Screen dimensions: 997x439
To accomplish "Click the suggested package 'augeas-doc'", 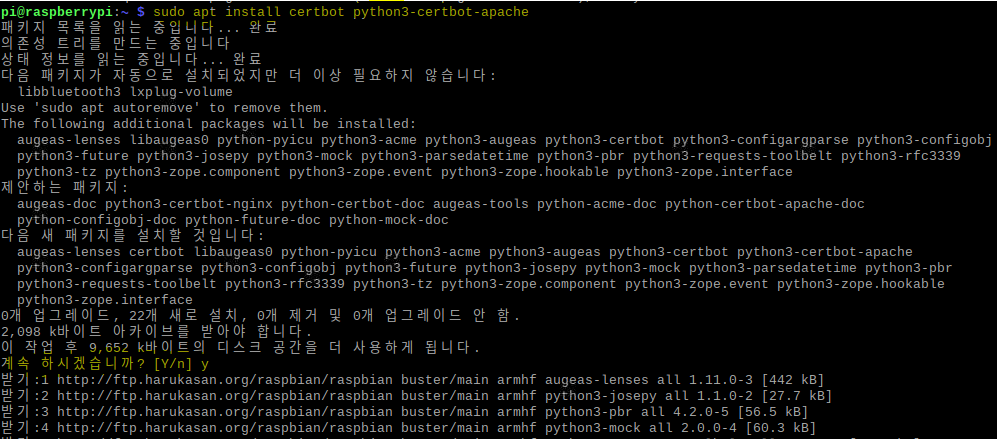I will coord(57,204).
